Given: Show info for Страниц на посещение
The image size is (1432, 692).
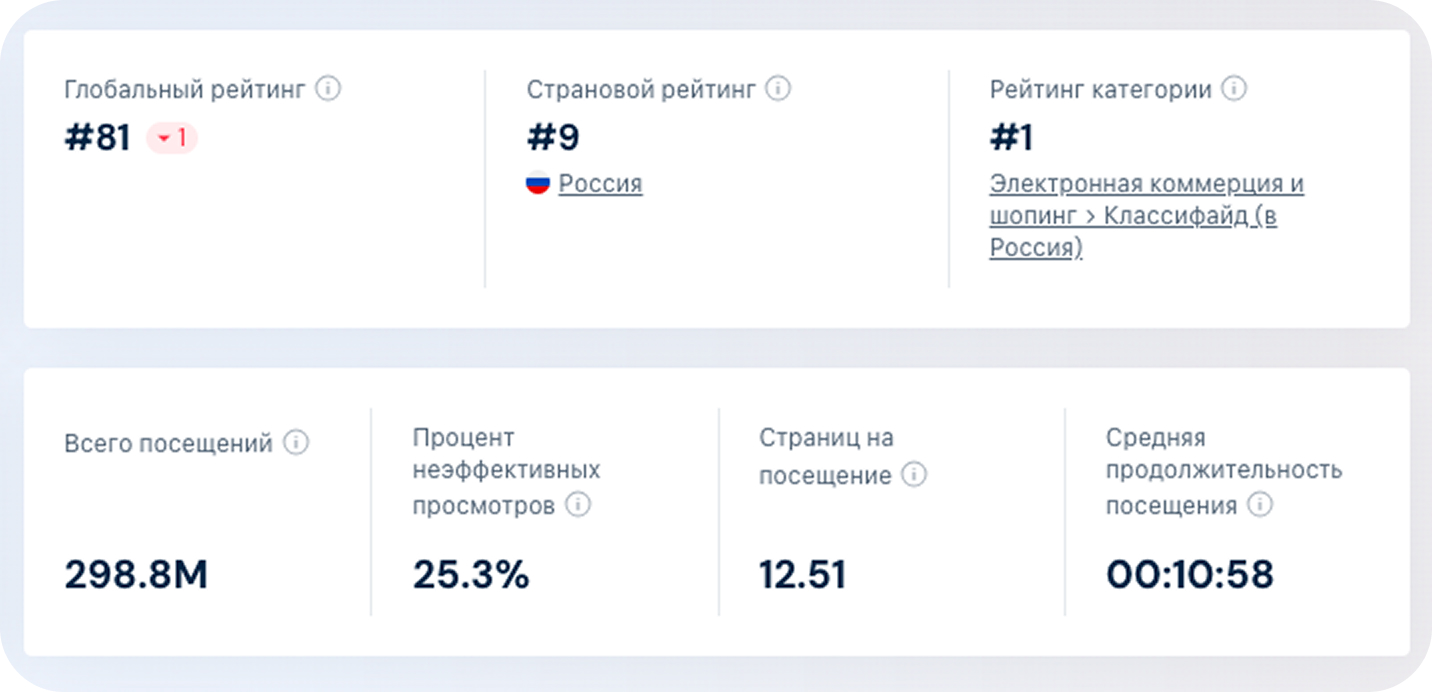Looking at the screenshot, I should (x=914, y=474).
